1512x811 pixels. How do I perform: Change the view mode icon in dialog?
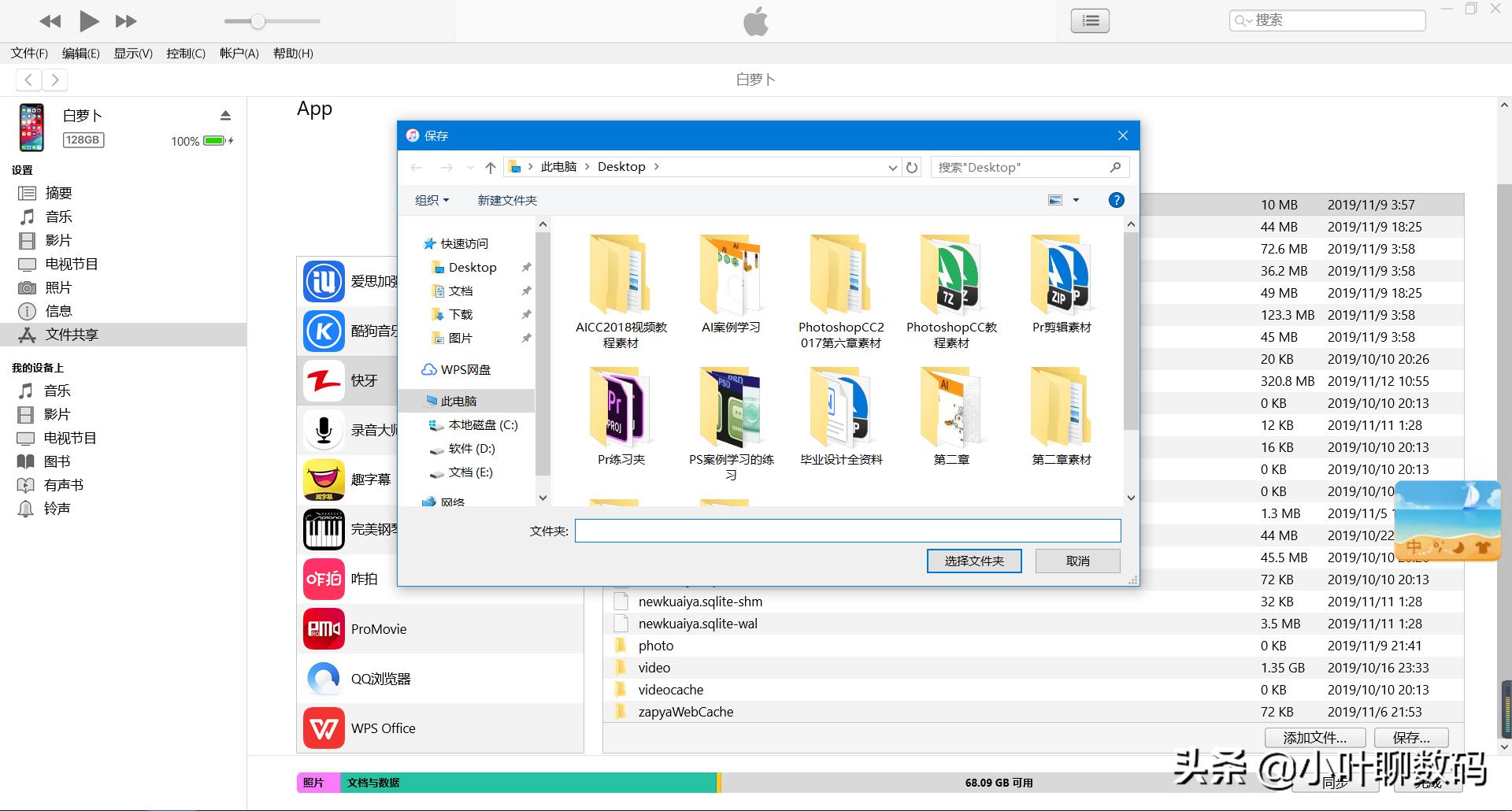(1055, 200)
